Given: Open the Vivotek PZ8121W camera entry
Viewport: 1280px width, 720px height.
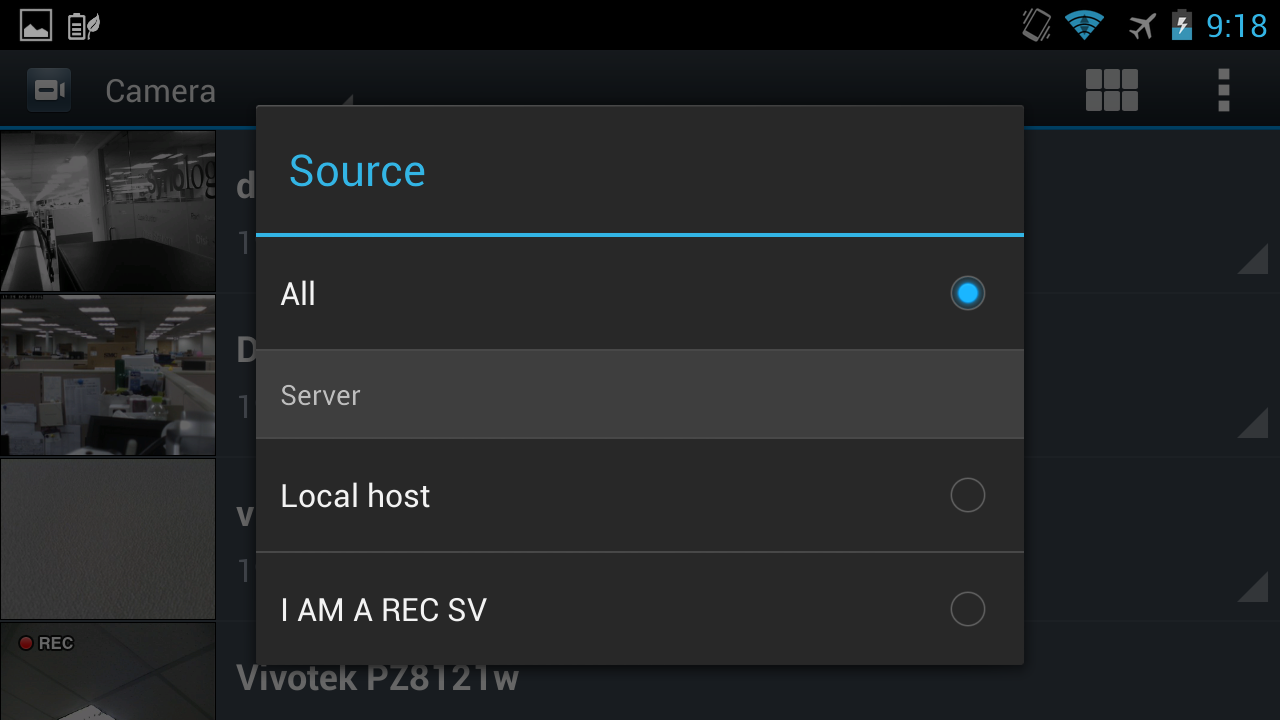Looking at the screenshot, I should click(377, 678).
